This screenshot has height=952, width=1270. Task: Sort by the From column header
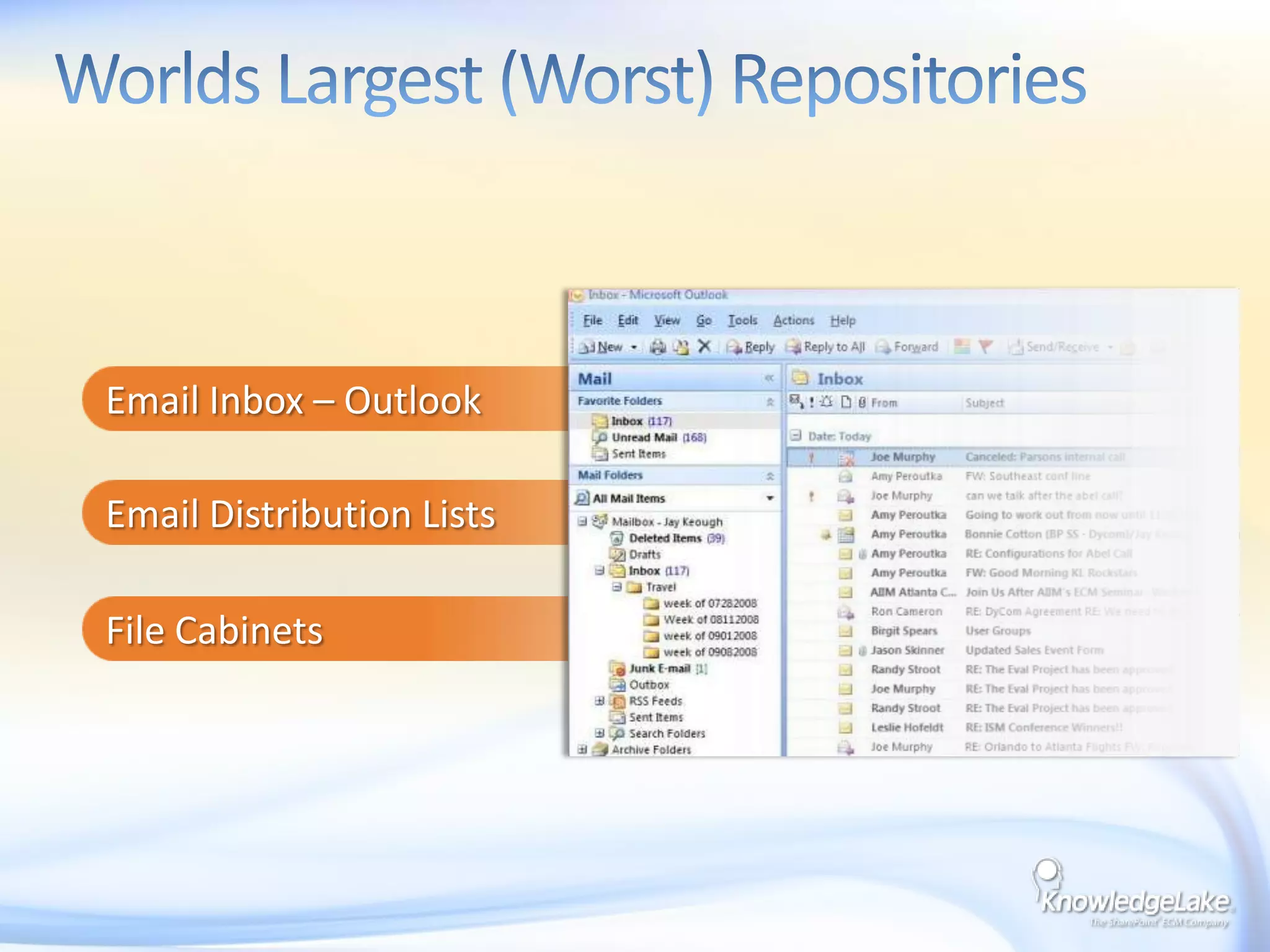coord(884,403)
